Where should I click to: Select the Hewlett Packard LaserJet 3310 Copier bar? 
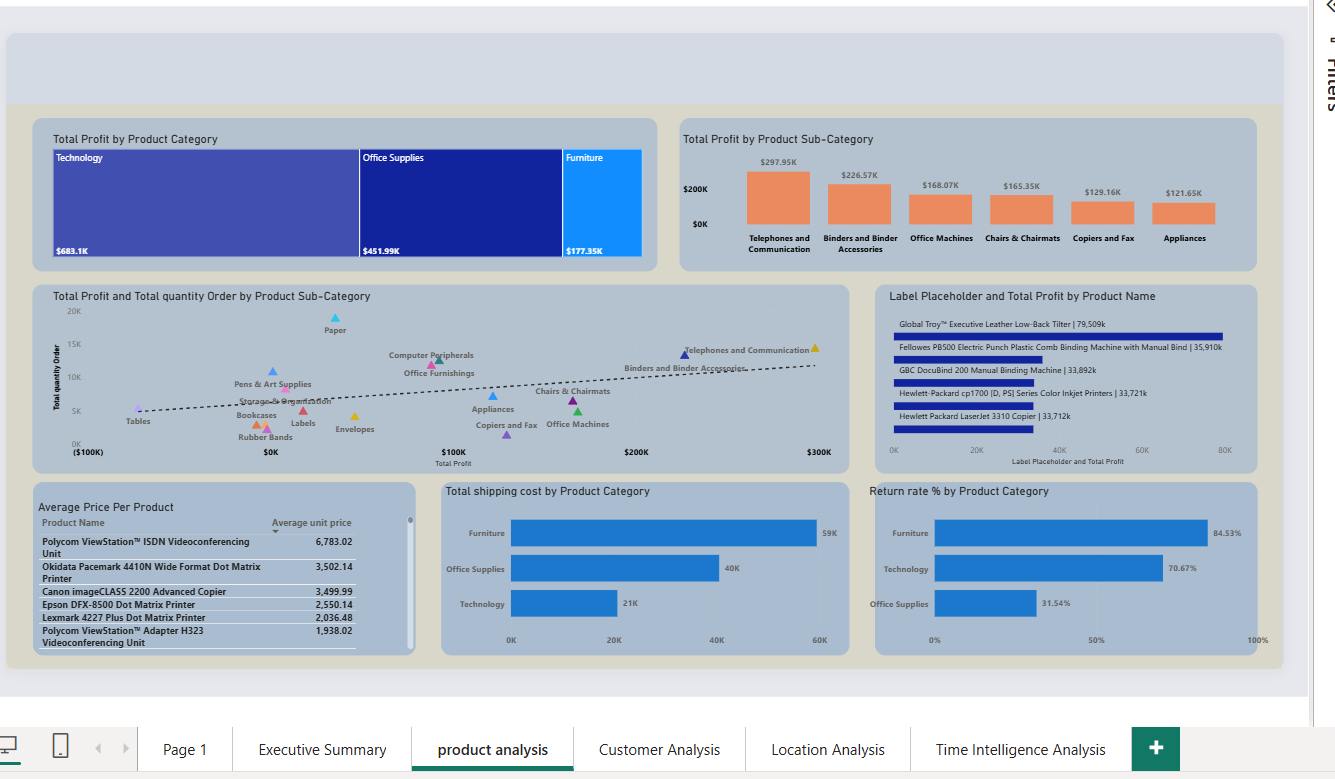[963, 429]
